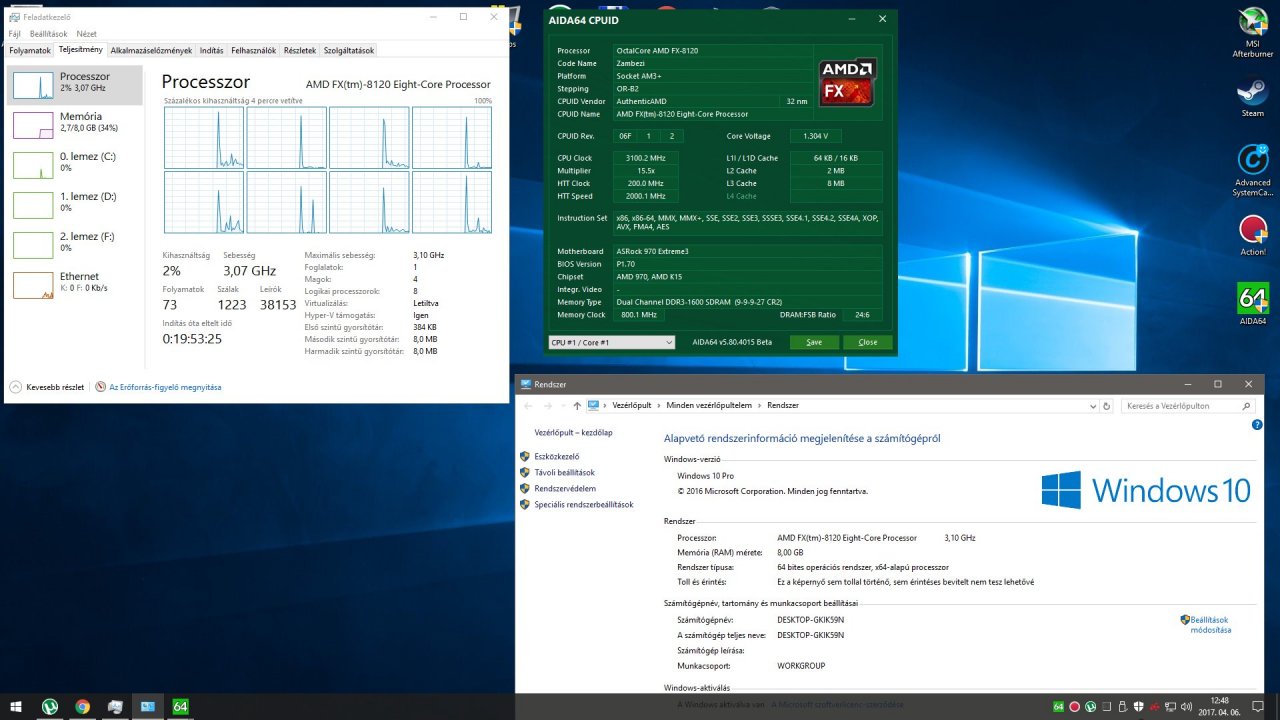
Task: Click the taskbar clock showing 12:48
Action: (x=1218, y=707)
